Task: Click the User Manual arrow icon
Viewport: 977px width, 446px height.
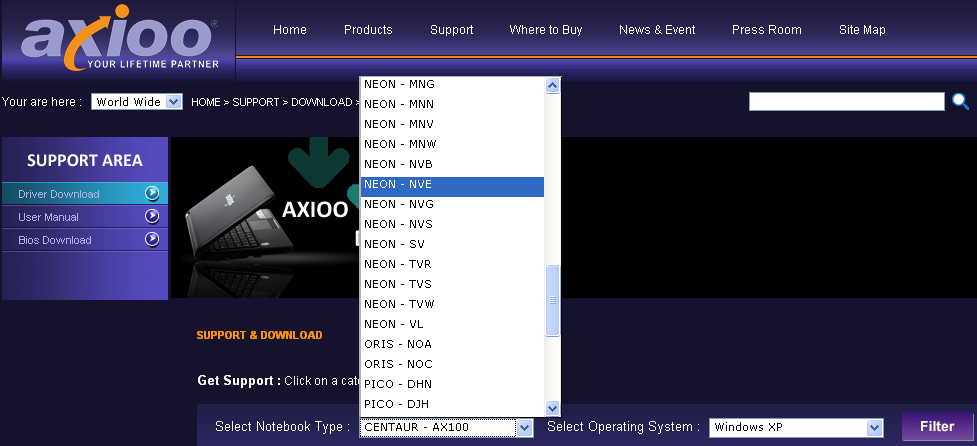Action: point(152,217)
